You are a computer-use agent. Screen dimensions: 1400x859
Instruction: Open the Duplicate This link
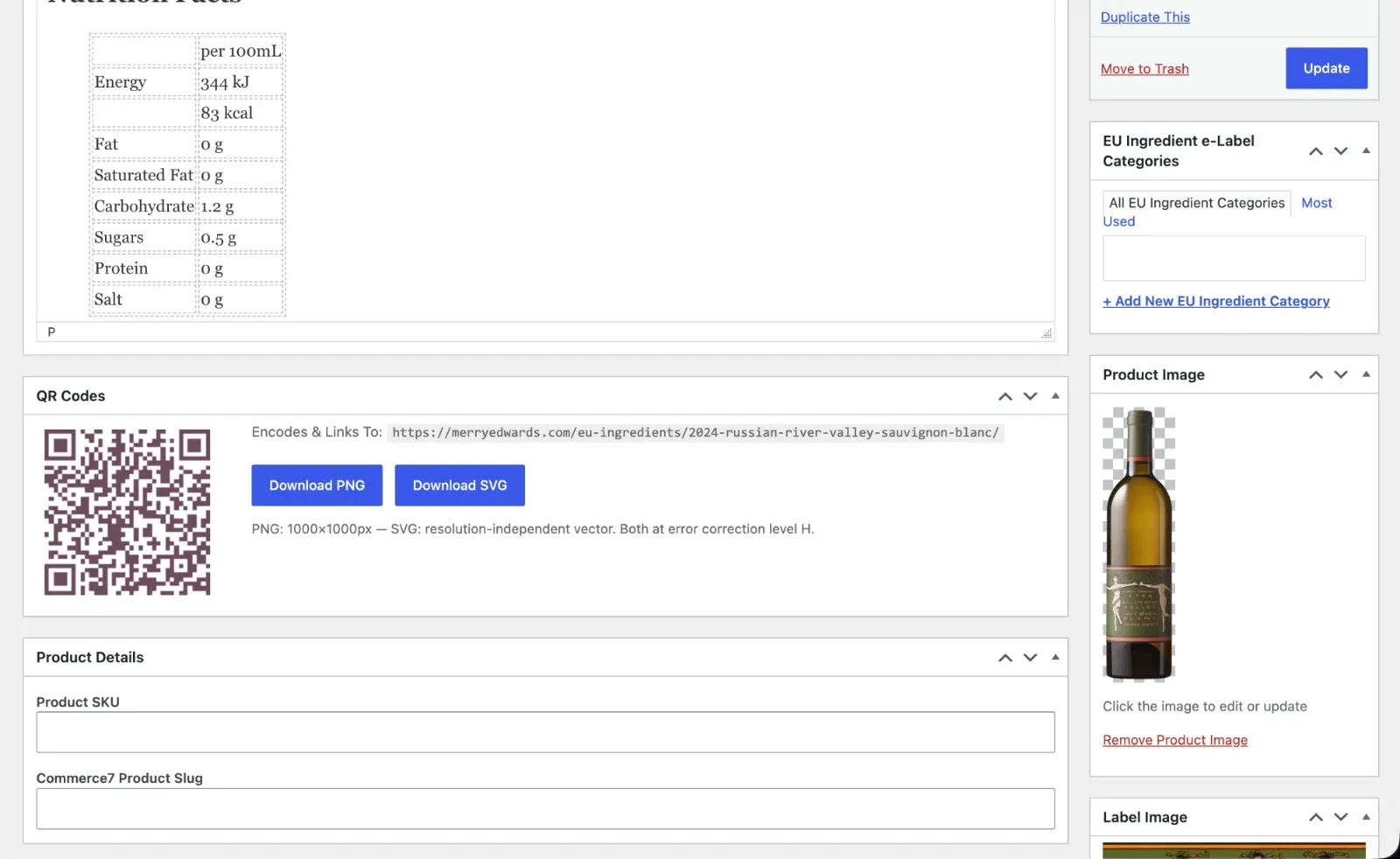coord(1145,17)
